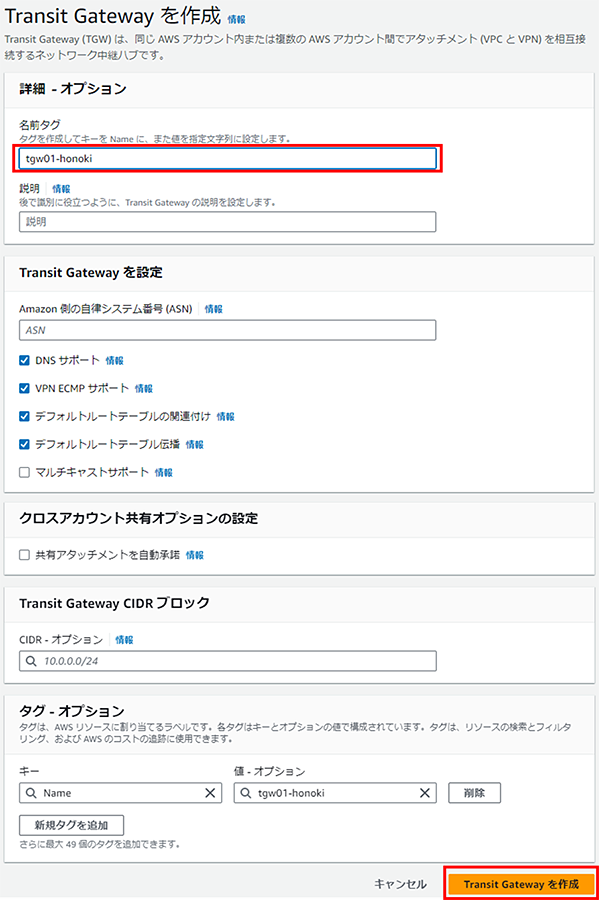Uncheck VPN ECMP サポート checkbox
599x900 pixels.
(x=24, y=389)
